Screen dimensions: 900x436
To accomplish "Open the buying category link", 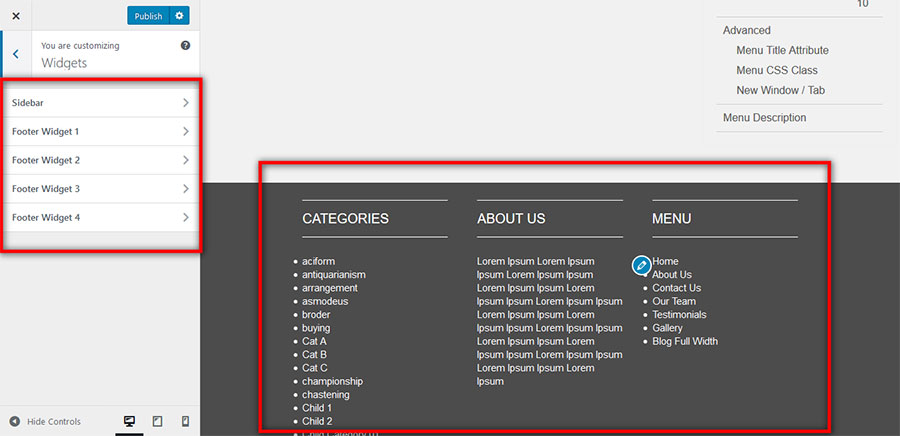I will point(316,328).
